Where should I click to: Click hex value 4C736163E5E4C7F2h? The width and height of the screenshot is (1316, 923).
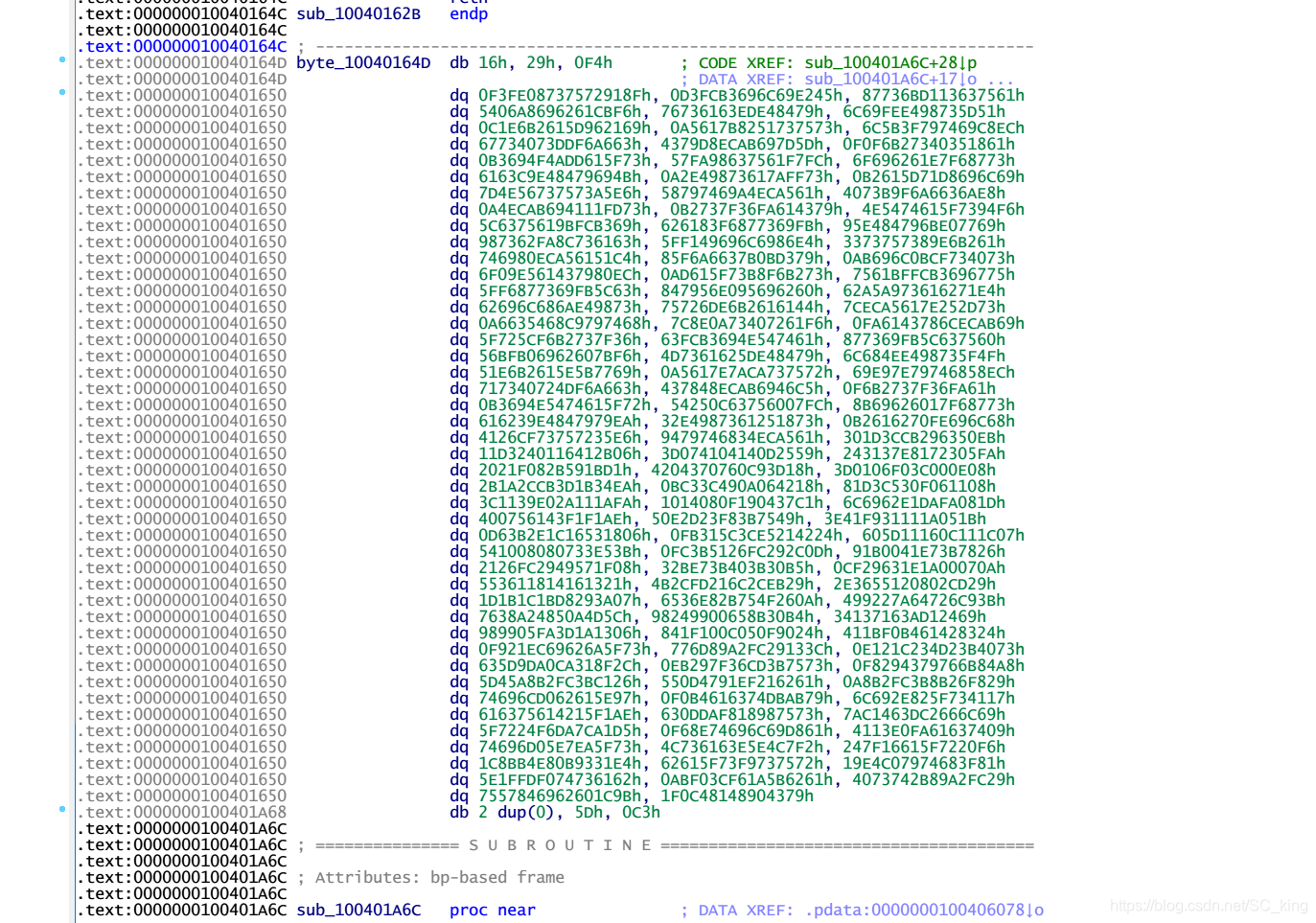(x=742, y=747)
